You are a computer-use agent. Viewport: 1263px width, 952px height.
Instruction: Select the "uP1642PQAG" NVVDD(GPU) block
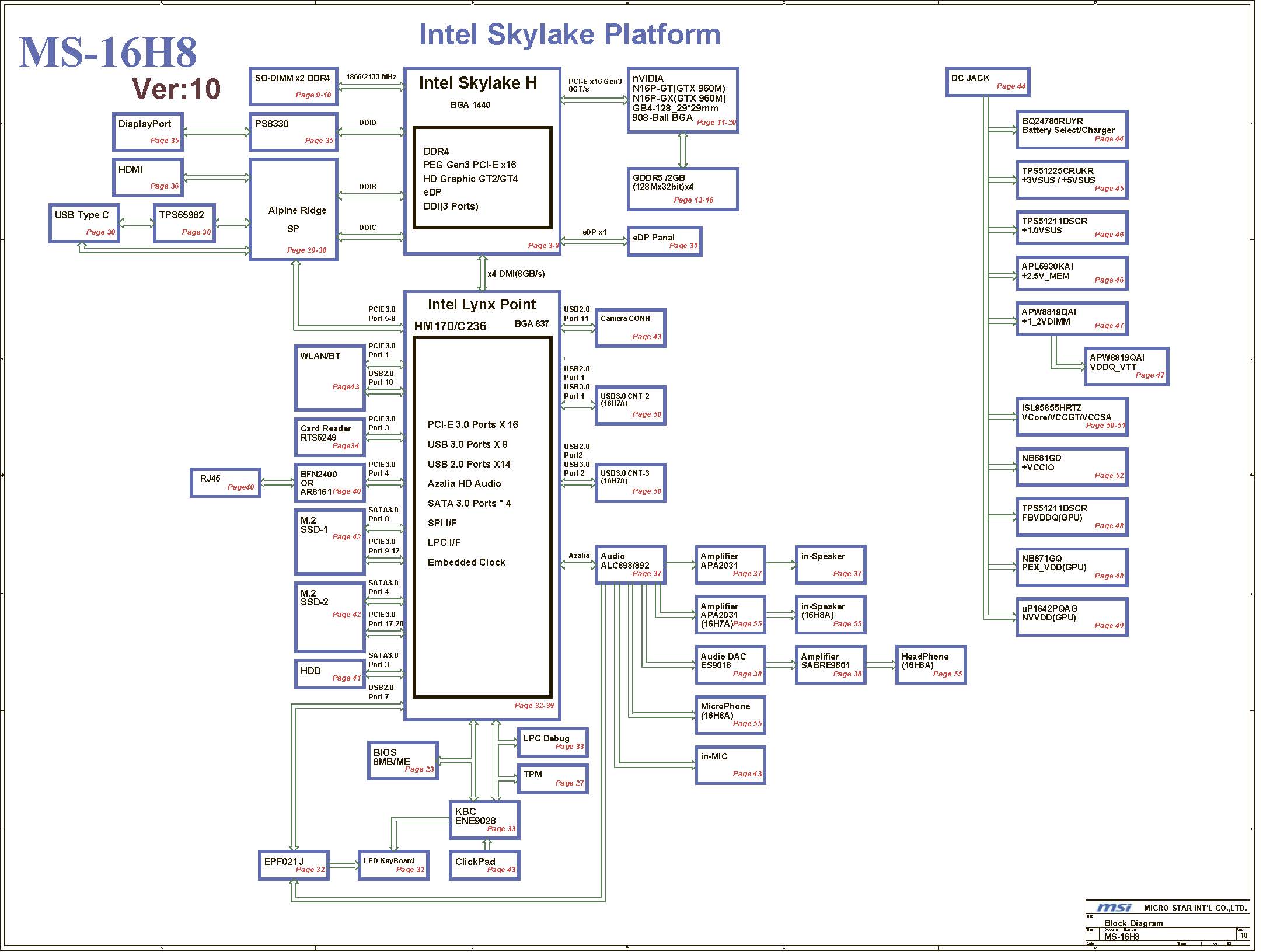click(1072, 617)
